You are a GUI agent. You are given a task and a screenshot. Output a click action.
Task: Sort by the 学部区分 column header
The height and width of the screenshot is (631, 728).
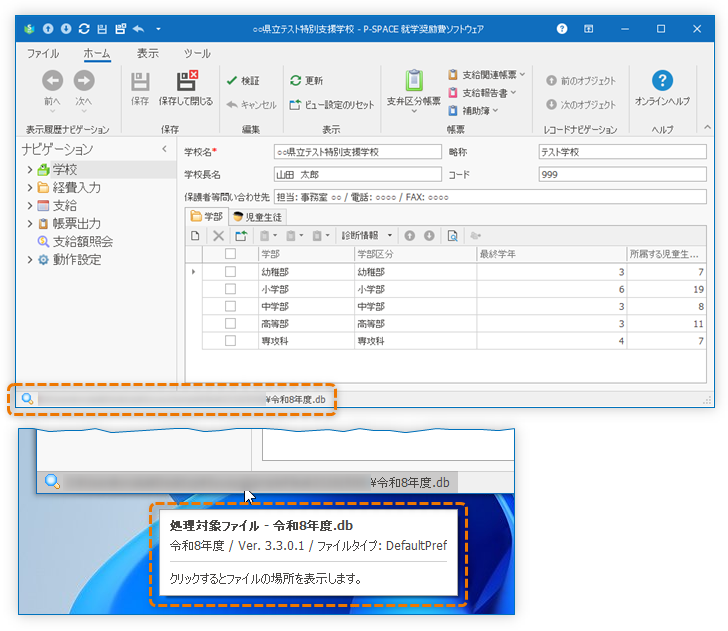(416, 254)
